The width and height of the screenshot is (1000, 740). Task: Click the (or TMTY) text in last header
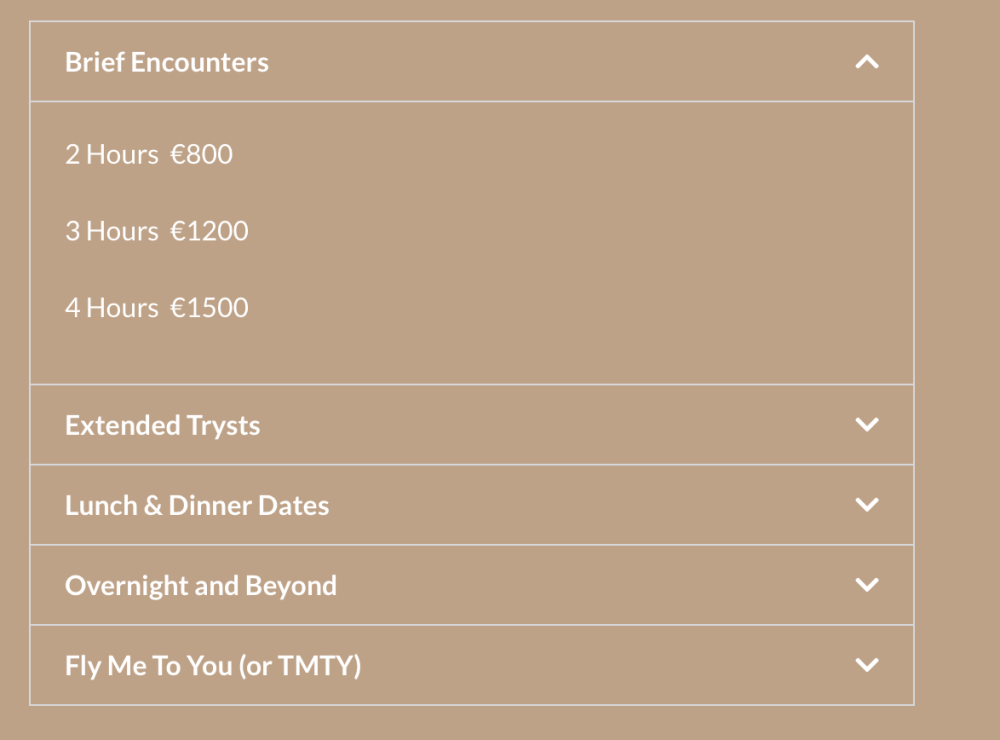coord(300,666)
